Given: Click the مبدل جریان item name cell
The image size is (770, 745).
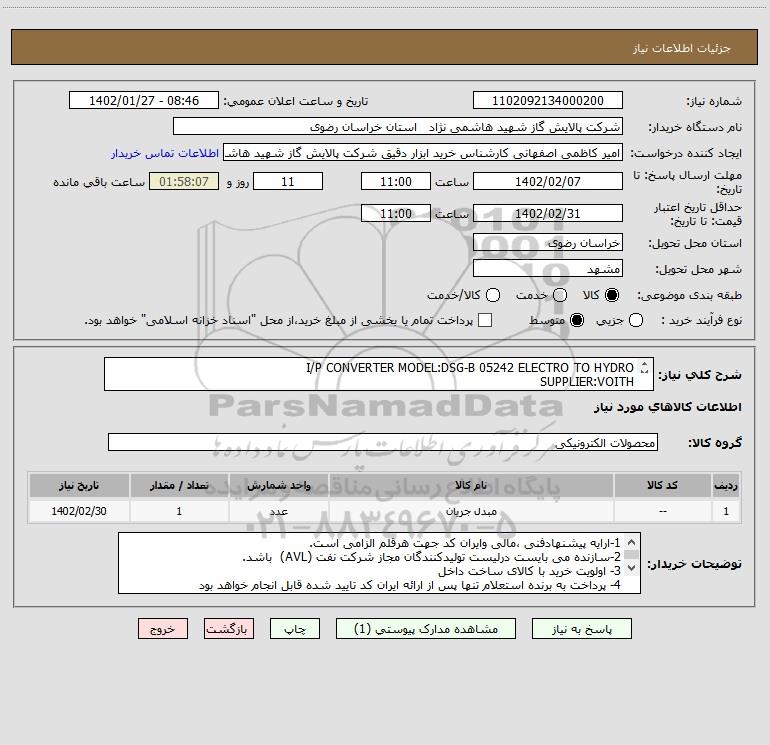Looking at the screenshot, I should (471, 511).
